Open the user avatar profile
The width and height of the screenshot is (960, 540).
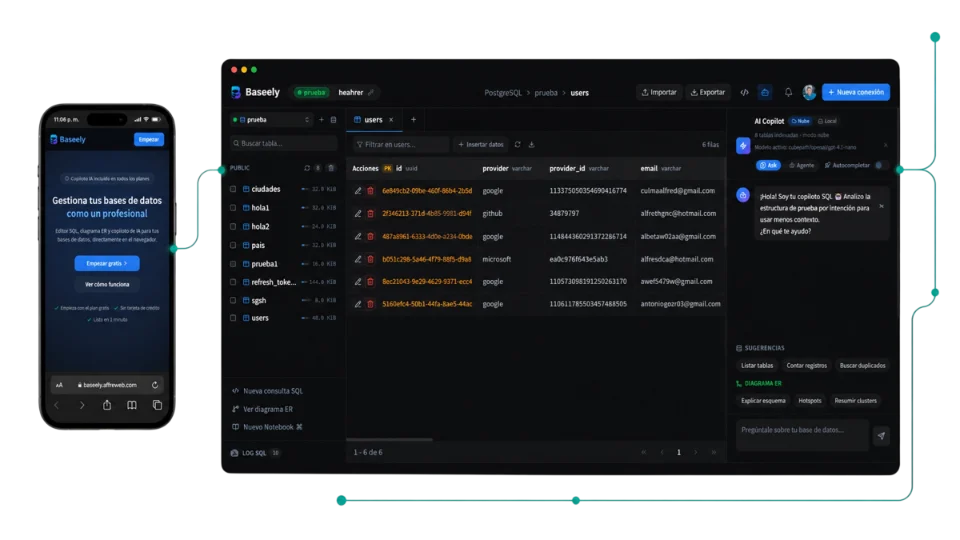click(809, 92)
